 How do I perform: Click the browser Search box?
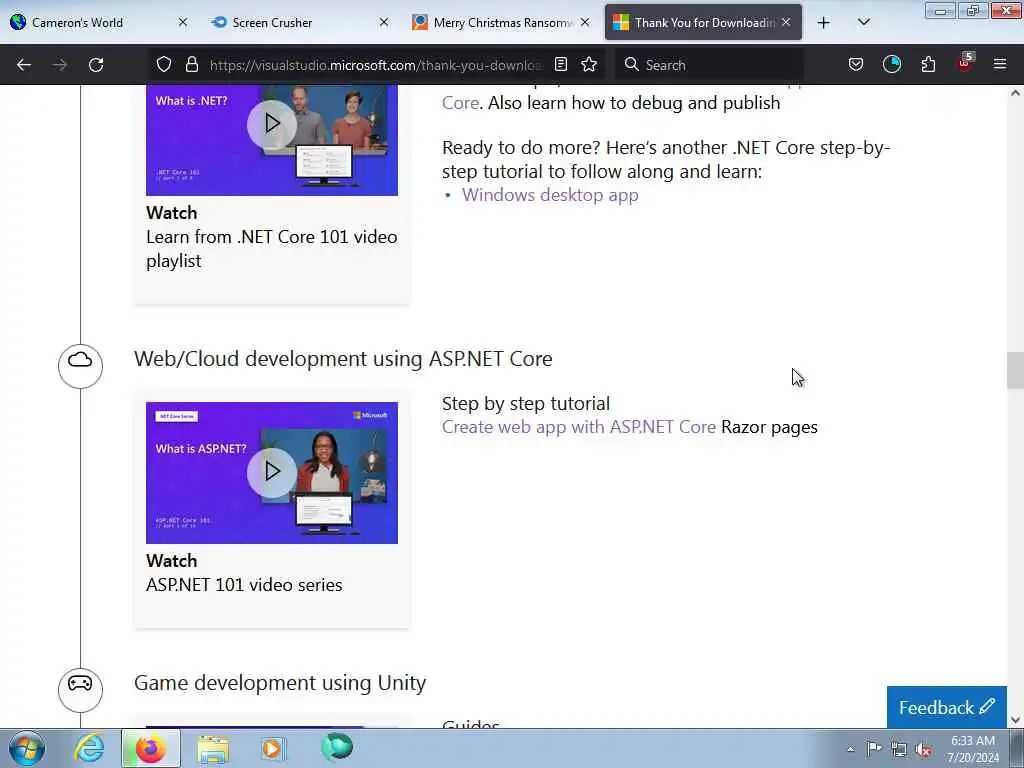[711, 65]
